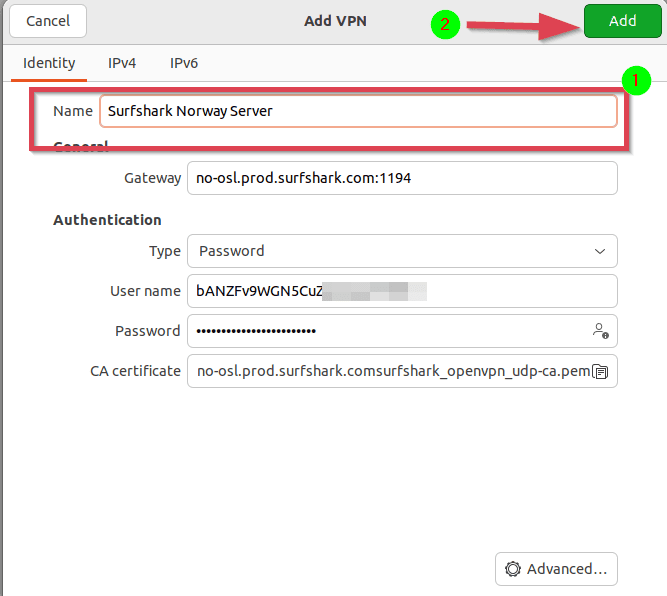Click the green circle marked 2
Screen dimensions: 667x596
pos(446,25)
